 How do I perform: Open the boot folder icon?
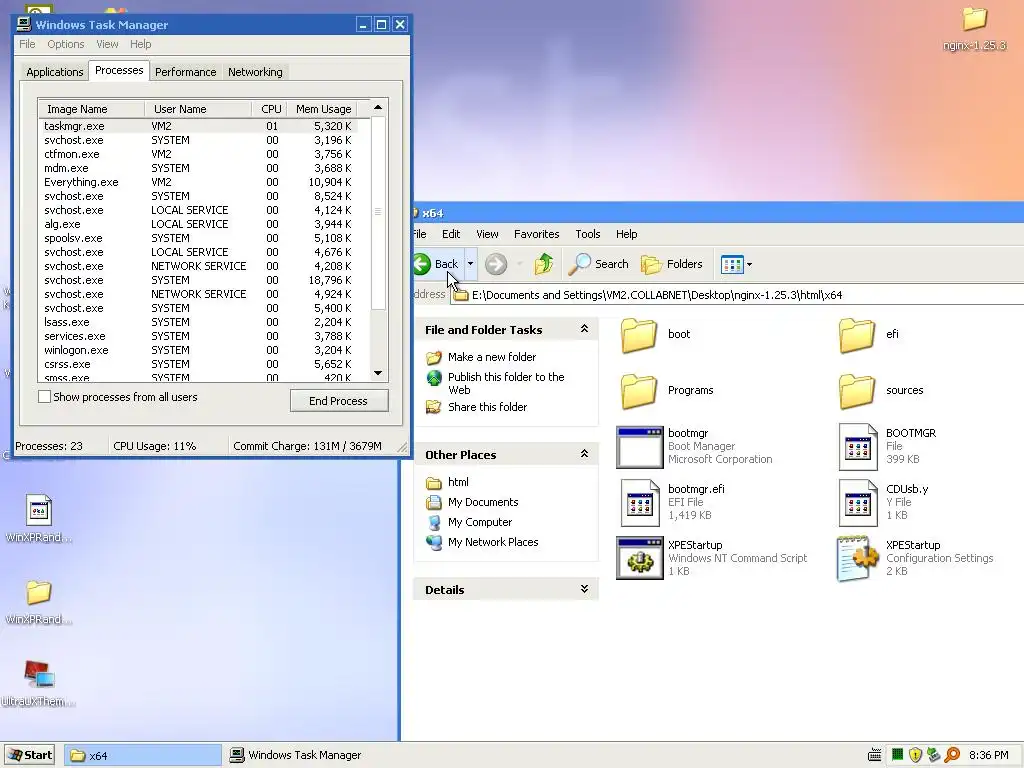coord(639,335)
